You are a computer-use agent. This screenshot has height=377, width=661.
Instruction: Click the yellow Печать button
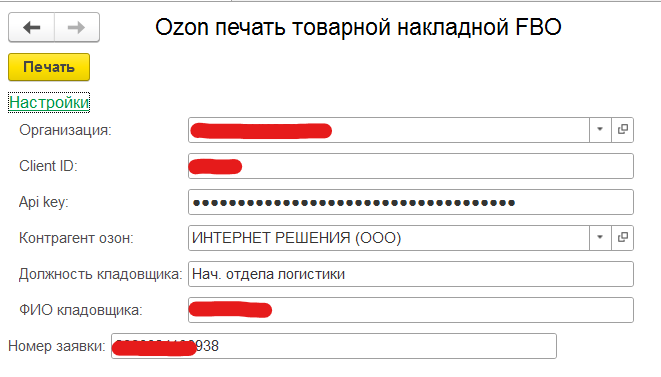pos(49,67)
